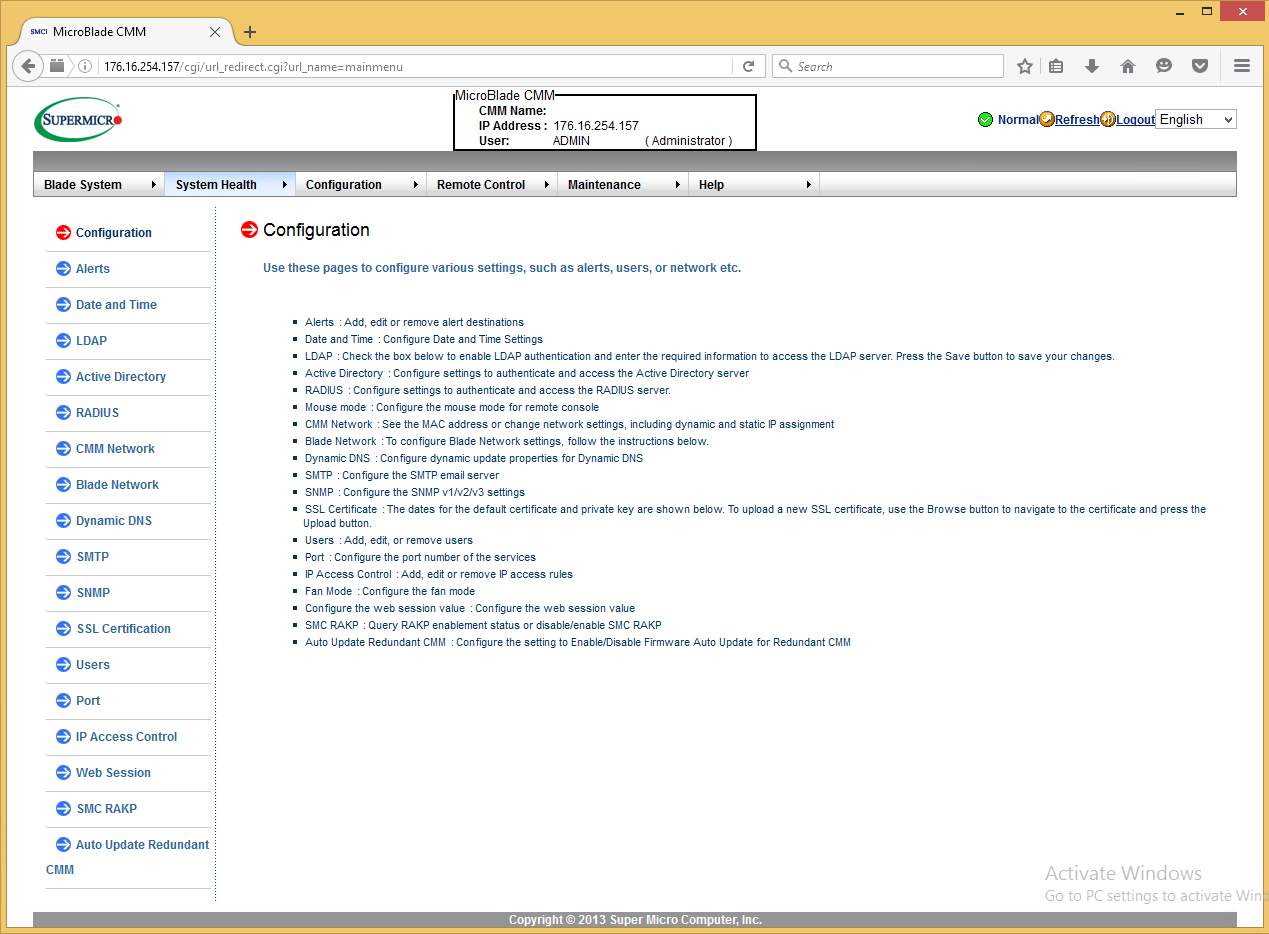Click the arrow icon beside CMM Network sidebar item
This screenshot has width=1269, height=934.
[x=64, y=448]
